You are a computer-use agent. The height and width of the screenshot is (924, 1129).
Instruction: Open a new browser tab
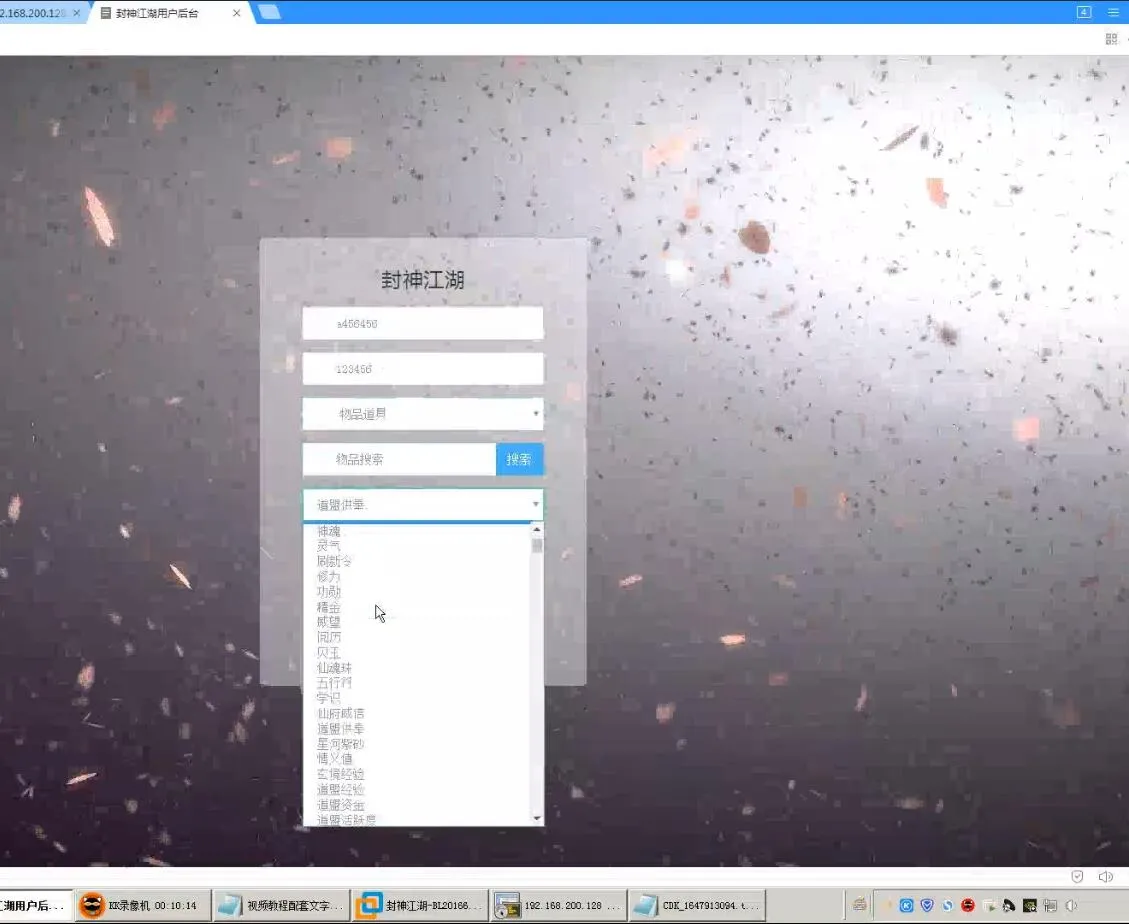point(269,12)
